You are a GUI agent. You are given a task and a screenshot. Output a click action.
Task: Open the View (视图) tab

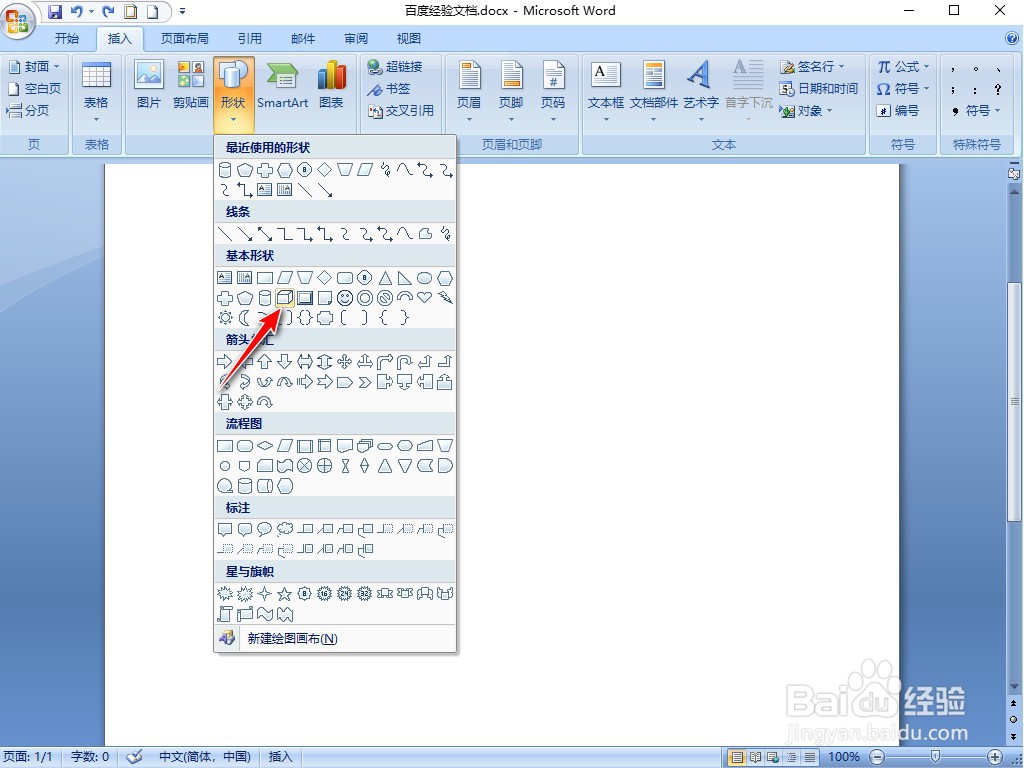point(409,39)
